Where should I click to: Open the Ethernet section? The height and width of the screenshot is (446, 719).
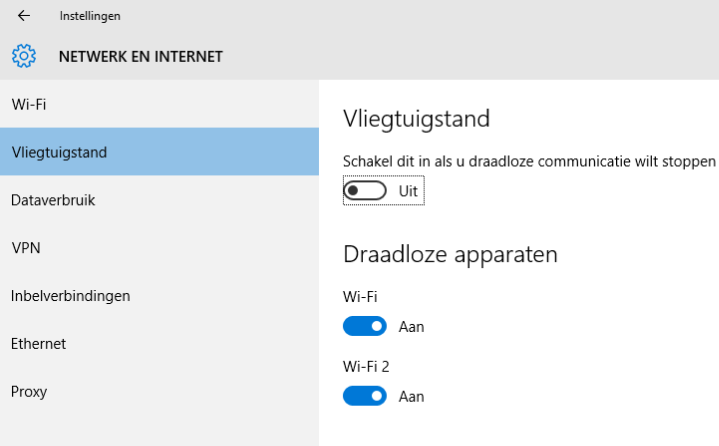(38, 343)
